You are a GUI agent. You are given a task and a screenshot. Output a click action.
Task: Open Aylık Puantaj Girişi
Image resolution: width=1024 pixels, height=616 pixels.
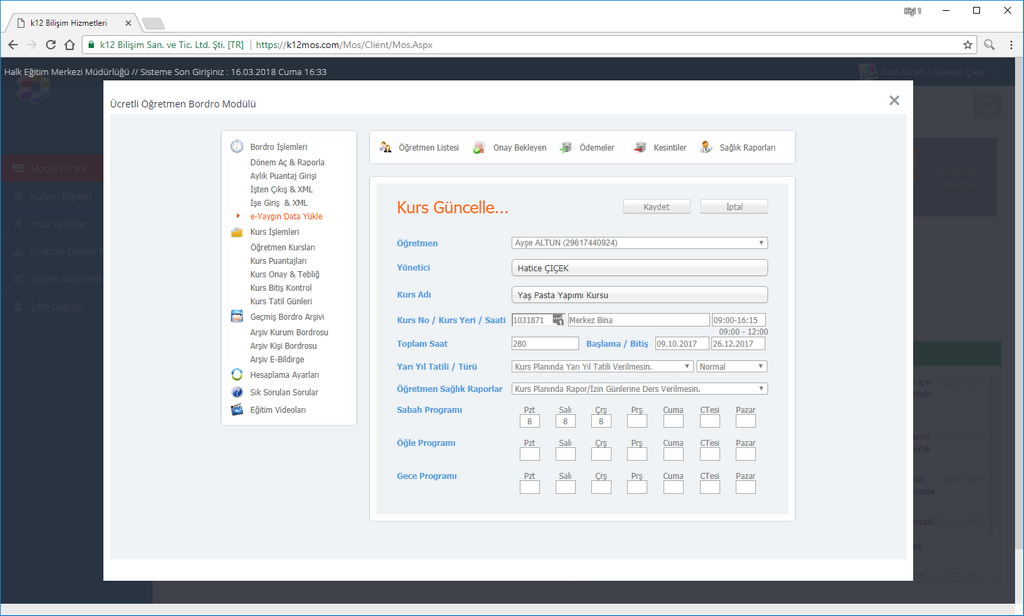(x=283, y=176)
